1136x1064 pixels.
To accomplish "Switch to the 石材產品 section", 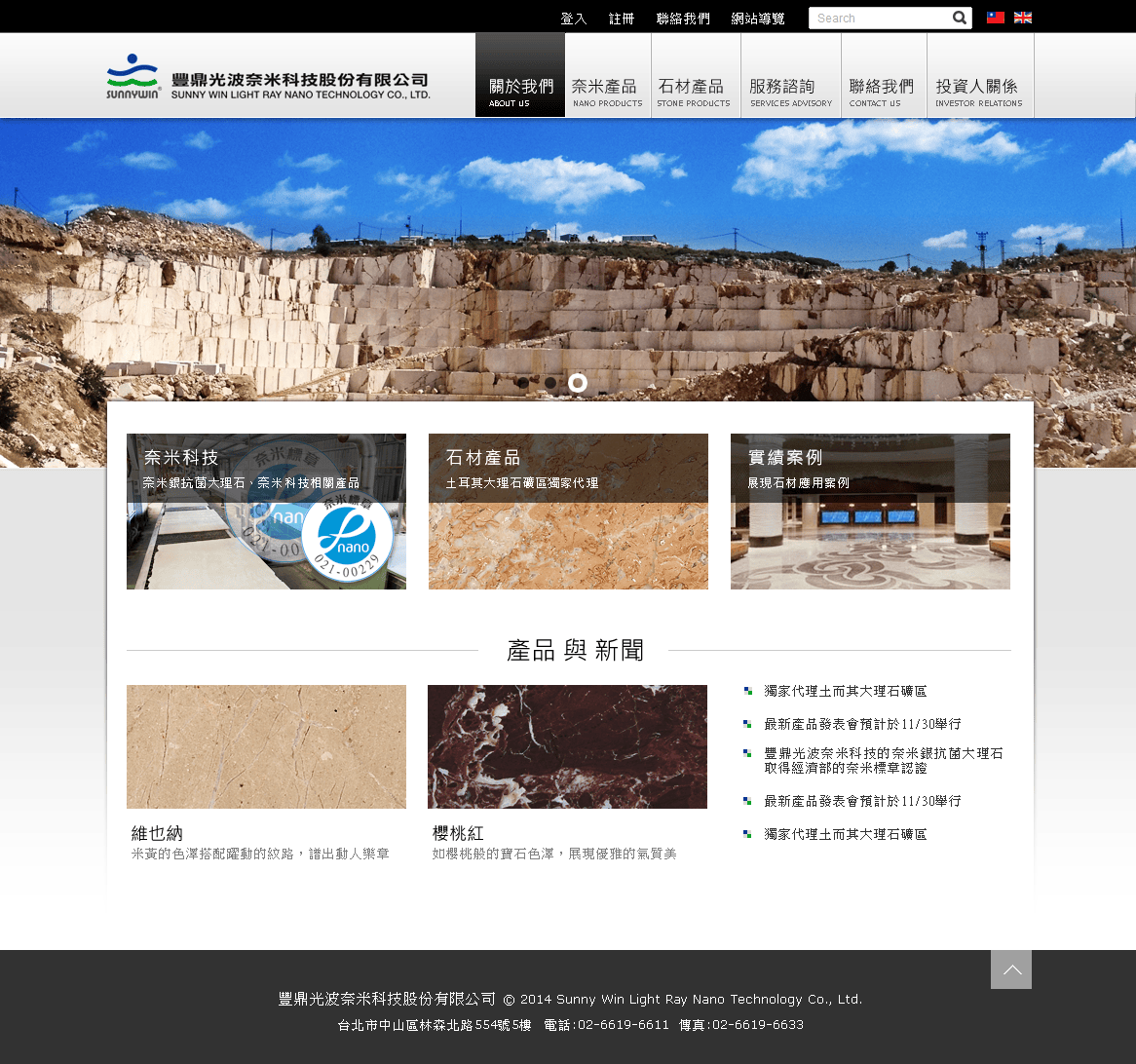I will coord(695,88).
